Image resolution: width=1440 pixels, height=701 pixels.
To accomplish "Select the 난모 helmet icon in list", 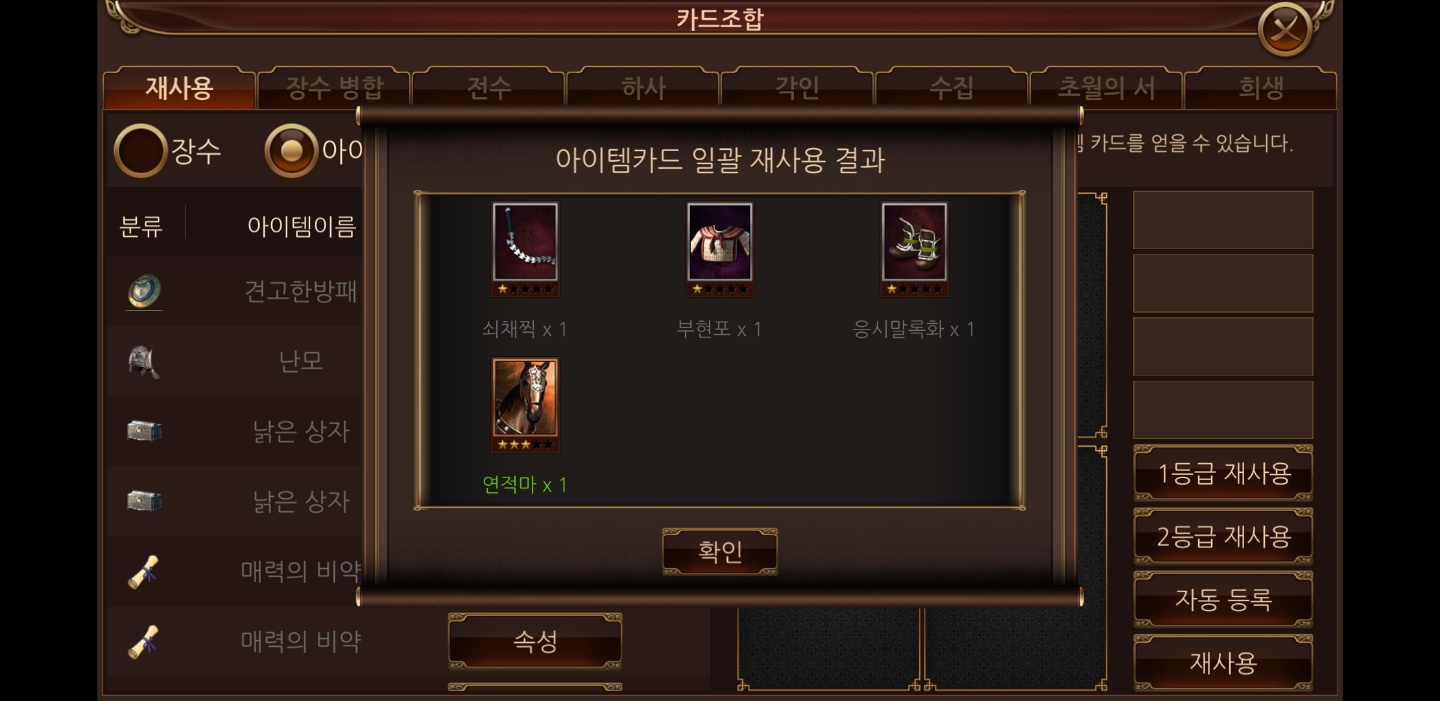I will click(145, 361).
